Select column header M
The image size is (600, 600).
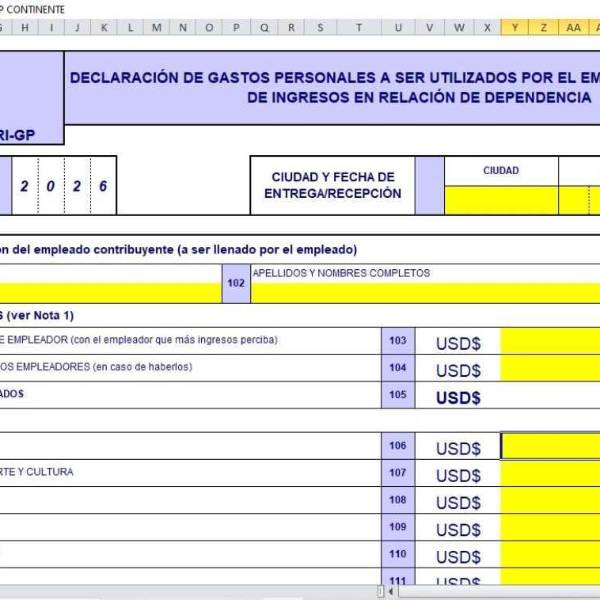[156, 27]
